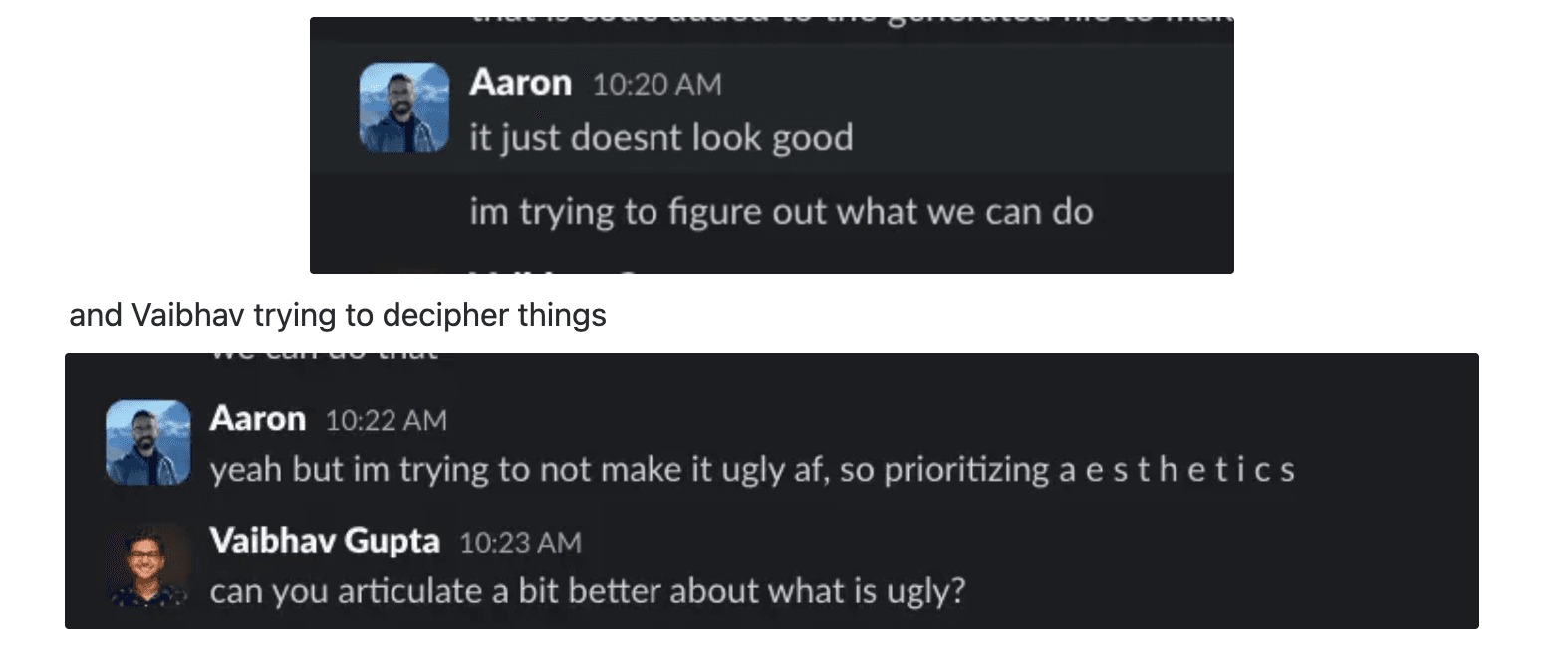
Task: Click the 10:20 AM timestamp
Action: point(657,85)
